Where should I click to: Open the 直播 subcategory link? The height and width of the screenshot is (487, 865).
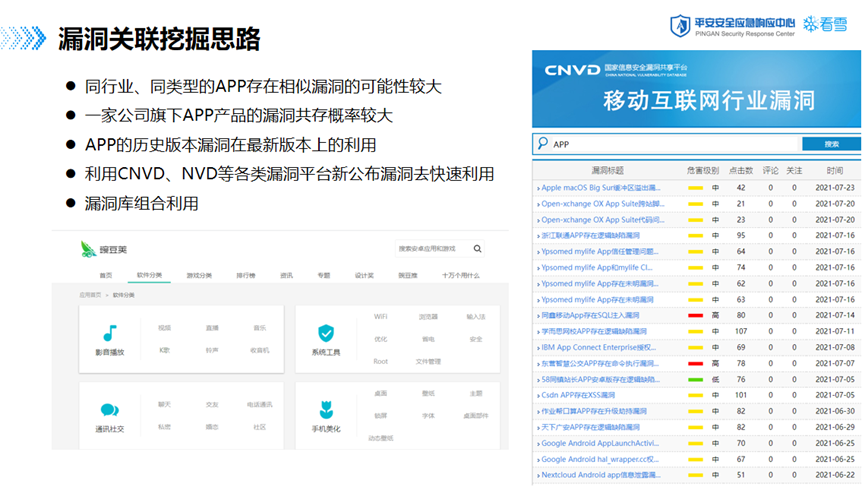(x=212, y=328)
